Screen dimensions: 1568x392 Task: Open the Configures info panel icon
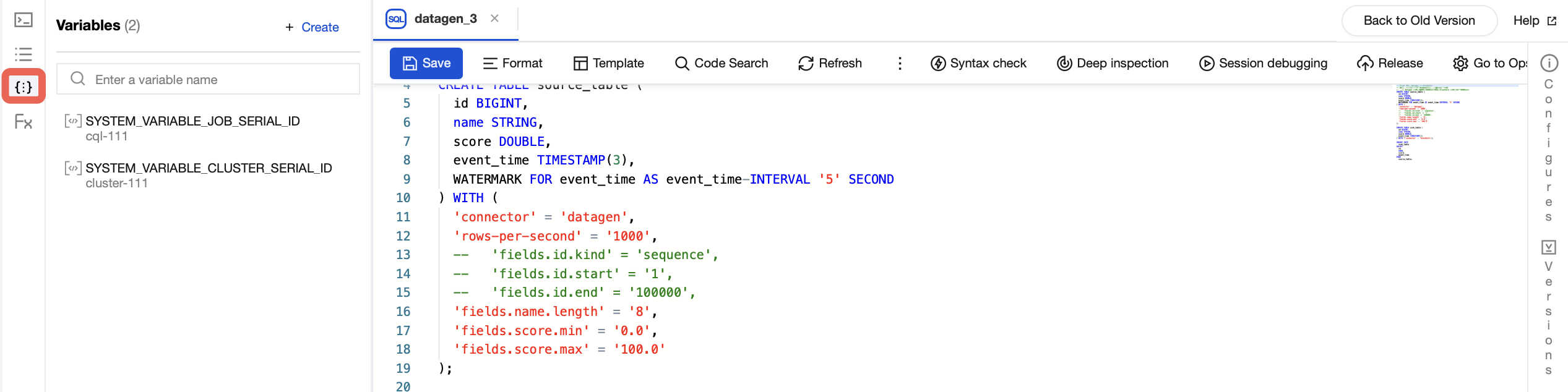click(1549, 63)
